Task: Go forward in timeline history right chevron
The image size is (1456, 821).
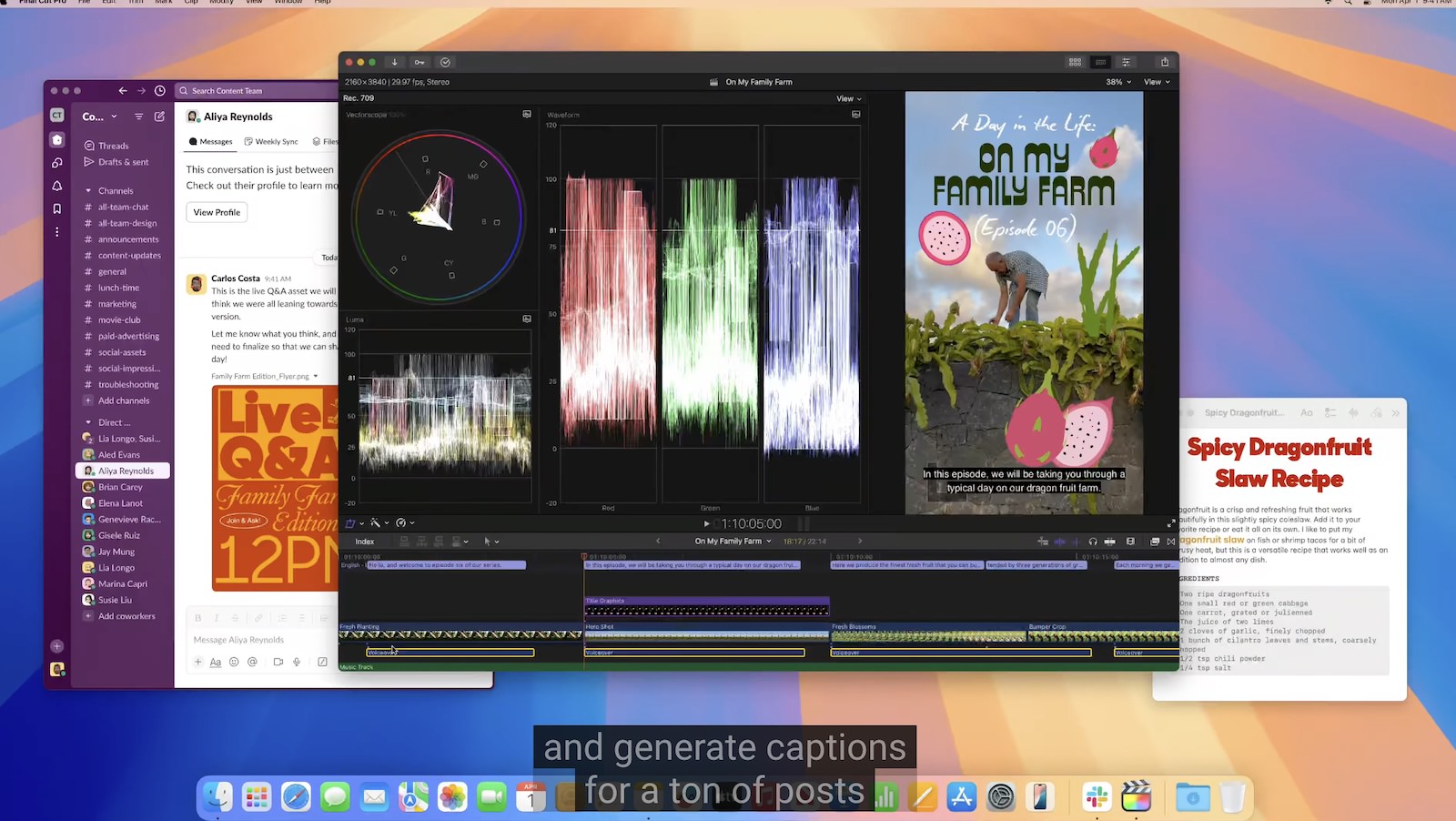Action: pos(860,541)
